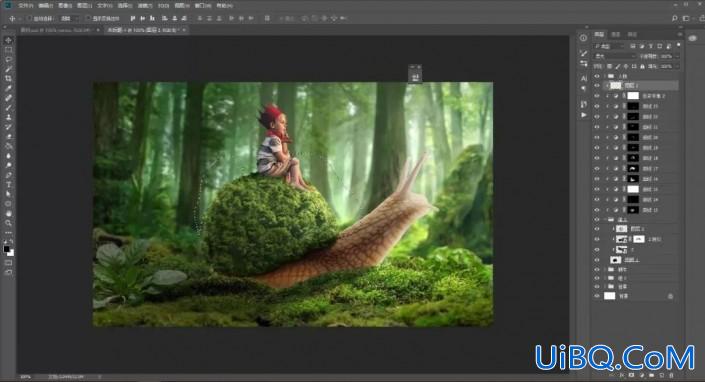Toggle Quick Mask mode in toolbox
The width and height of the screenshot is (705, 382).
point(9,263)
